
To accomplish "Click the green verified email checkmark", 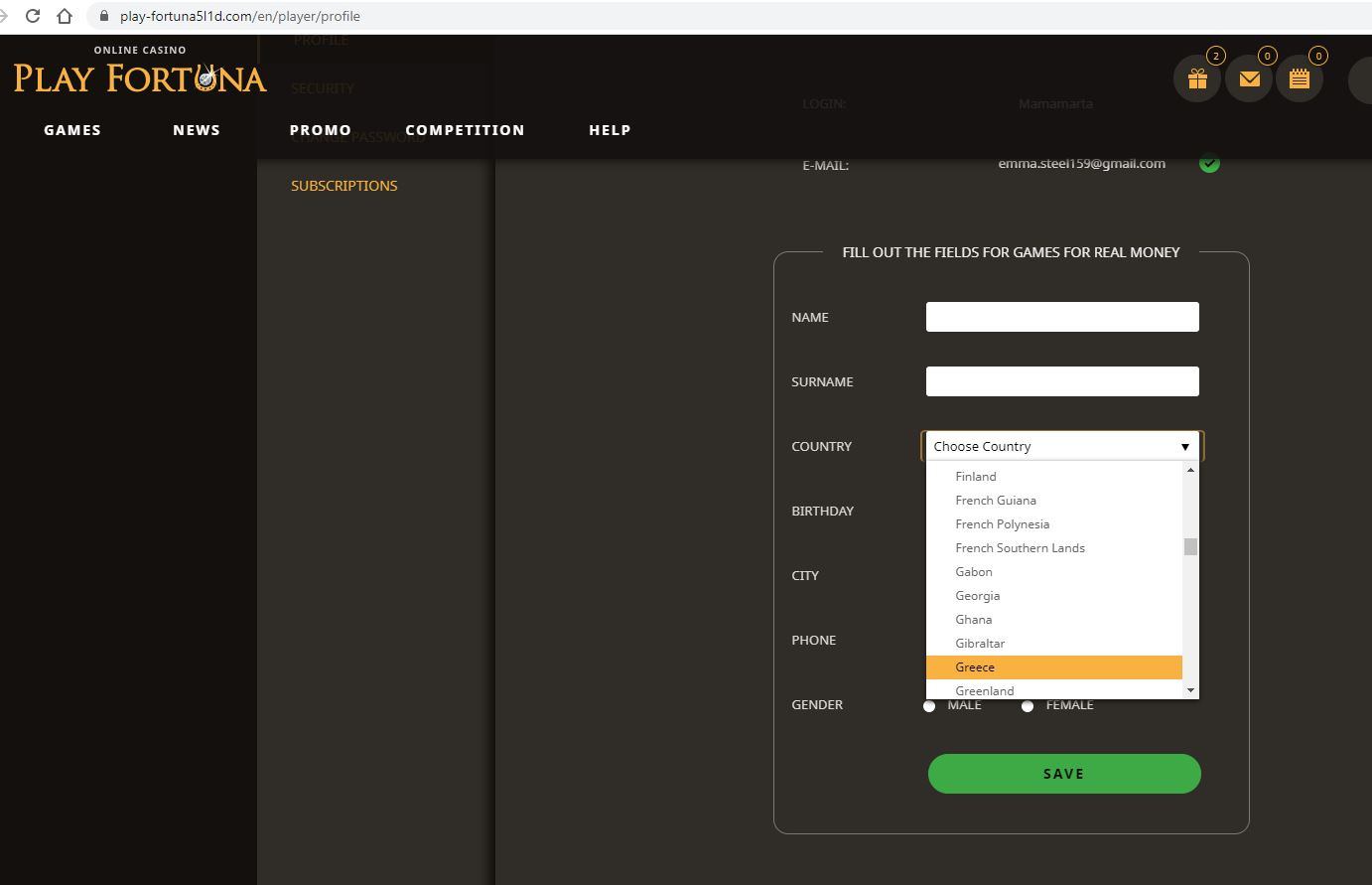I will coord(1209,164).
